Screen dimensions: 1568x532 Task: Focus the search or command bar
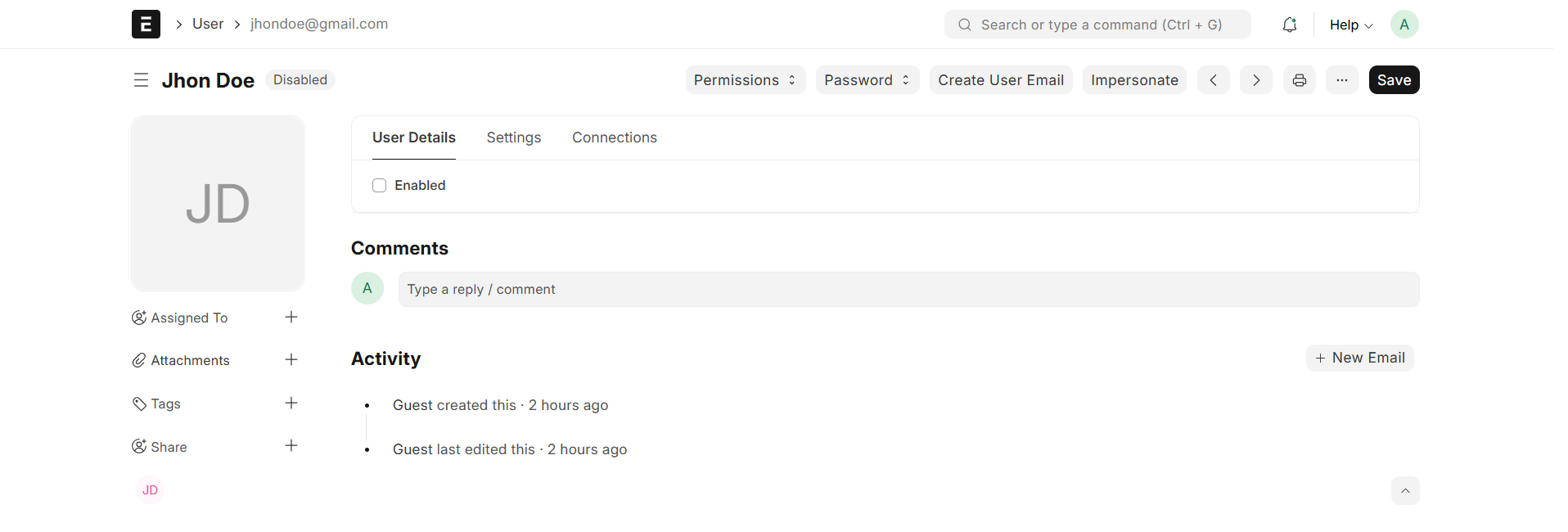coord(1097,25)
